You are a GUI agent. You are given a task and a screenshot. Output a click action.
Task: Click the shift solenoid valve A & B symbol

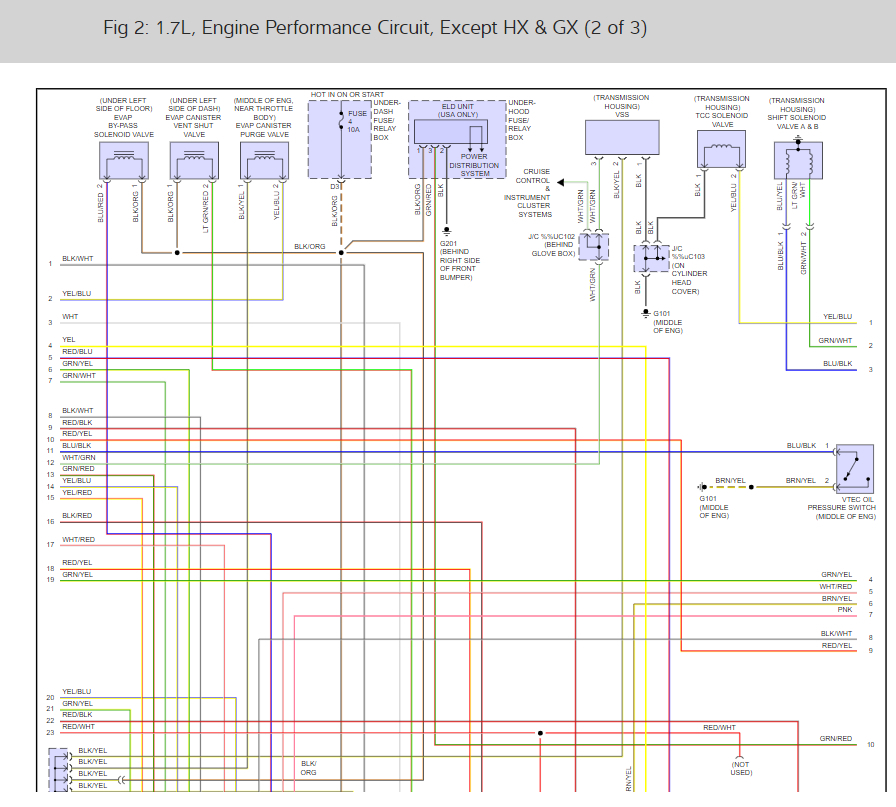coord(798,161)
